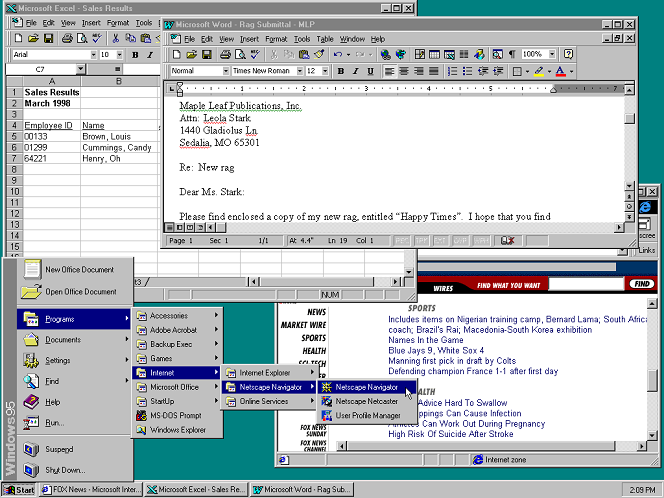Viewport: 664px width, 498px height.
Task: Click the Windows Start button
Action: [19, 490]
